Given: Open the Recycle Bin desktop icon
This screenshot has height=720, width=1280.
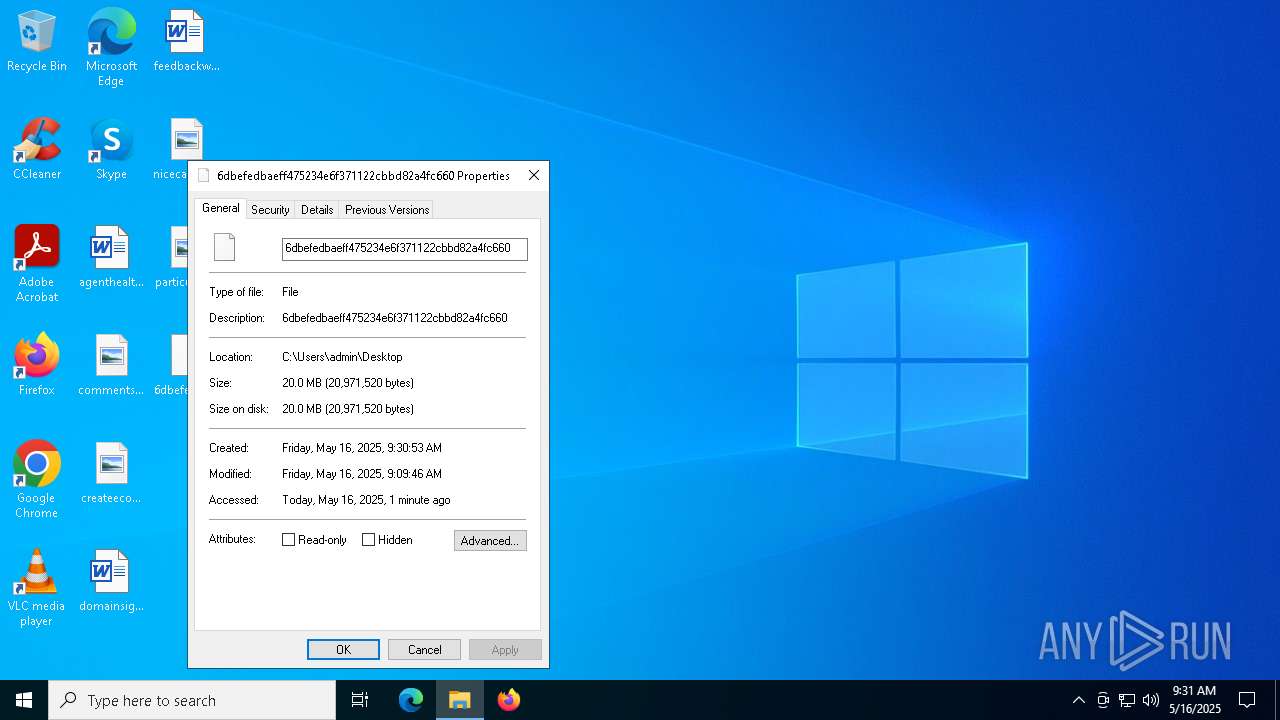Looking at the screenshot, I should click(37, 42).
